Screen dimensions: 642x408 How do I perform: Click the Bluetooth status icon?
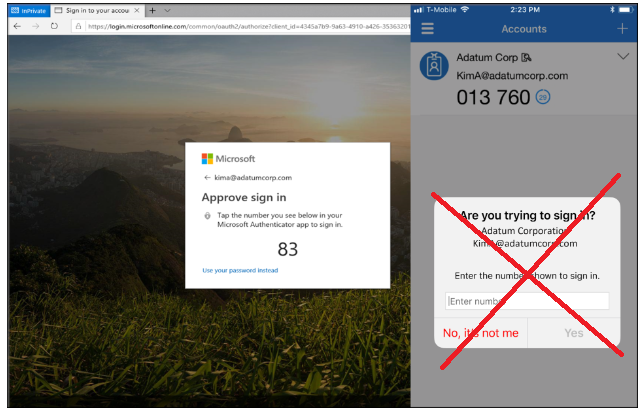click(x=612, y=9)
